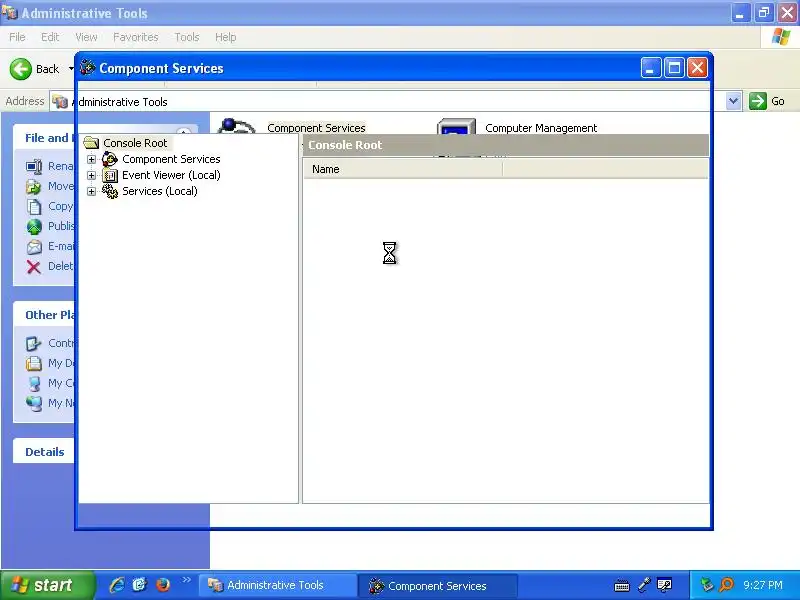Screen dimensions: 800x600
Task: Click the Services (Local) gears icon
Action: click(x=110, y=191)
